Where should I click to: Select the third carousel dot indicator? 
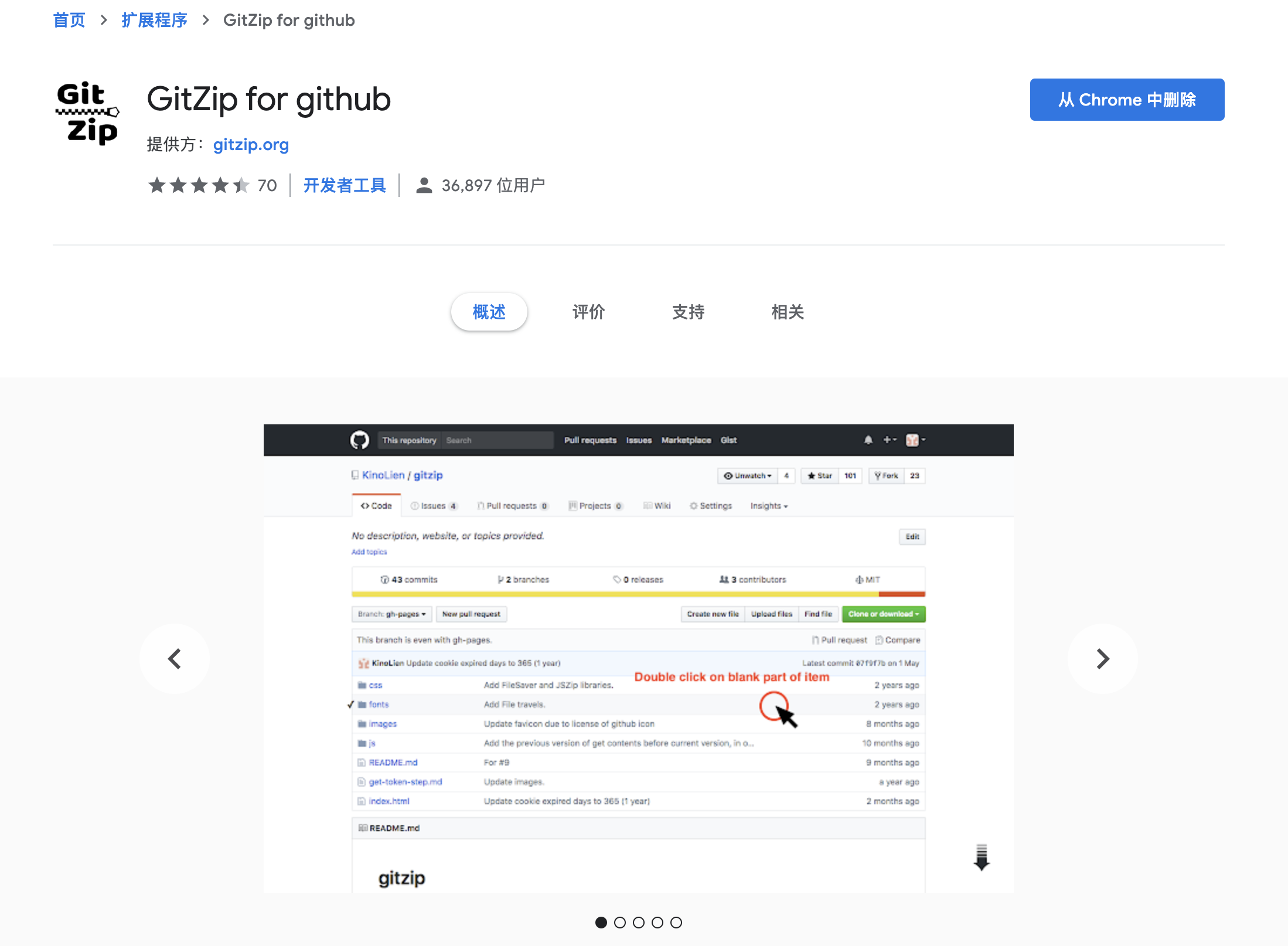pos(638,922)
